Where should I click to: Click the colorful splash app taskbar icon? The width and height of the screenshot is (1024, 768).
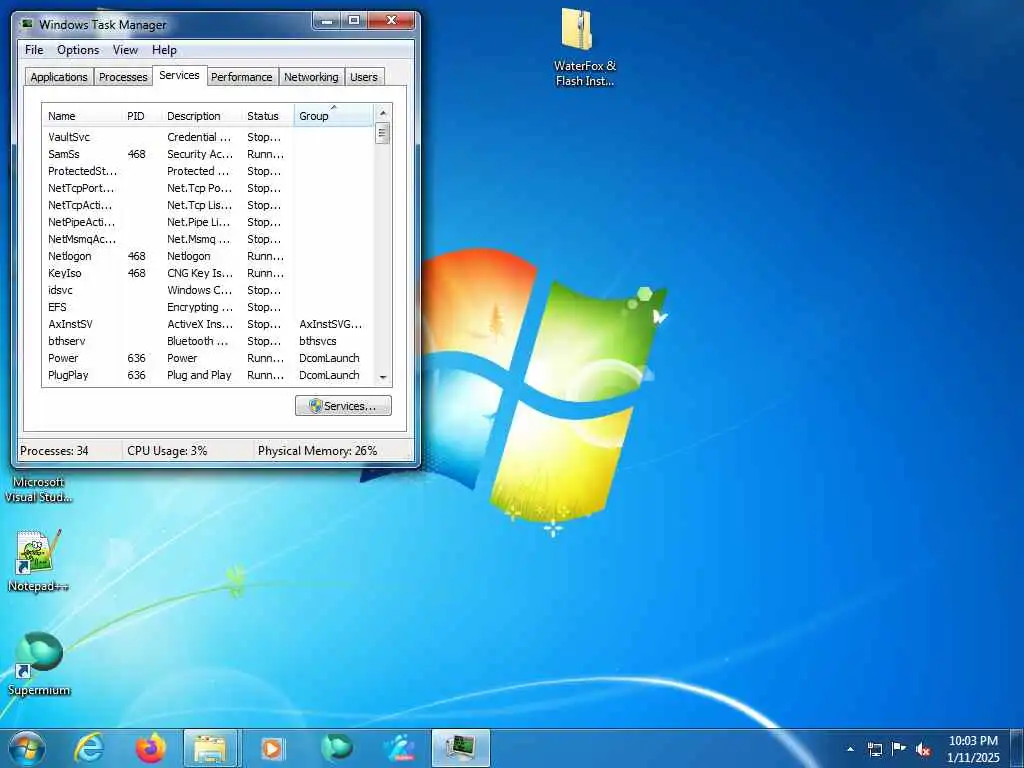[x=399, y=748]
